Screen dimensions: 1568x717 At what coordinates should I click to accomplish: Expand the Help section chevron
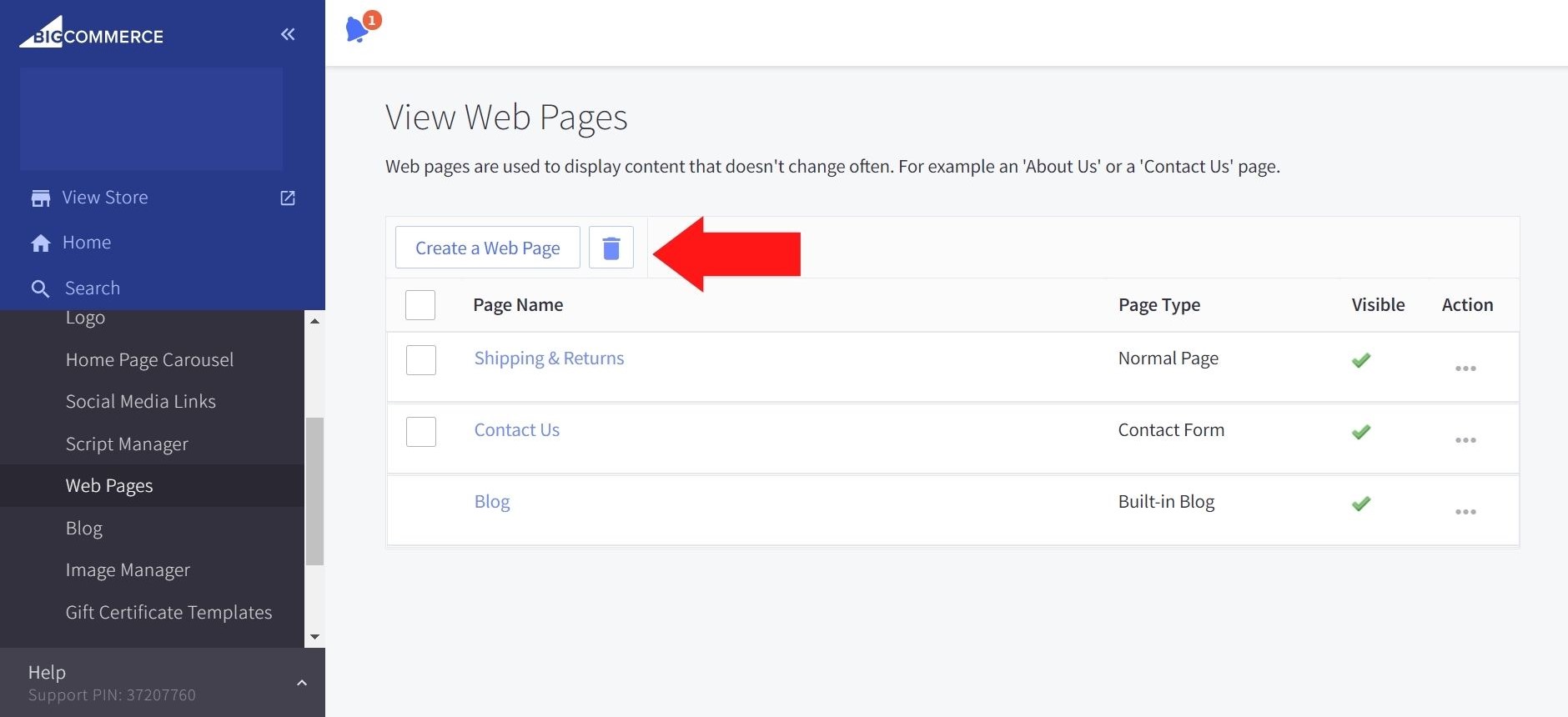point(302,683)
